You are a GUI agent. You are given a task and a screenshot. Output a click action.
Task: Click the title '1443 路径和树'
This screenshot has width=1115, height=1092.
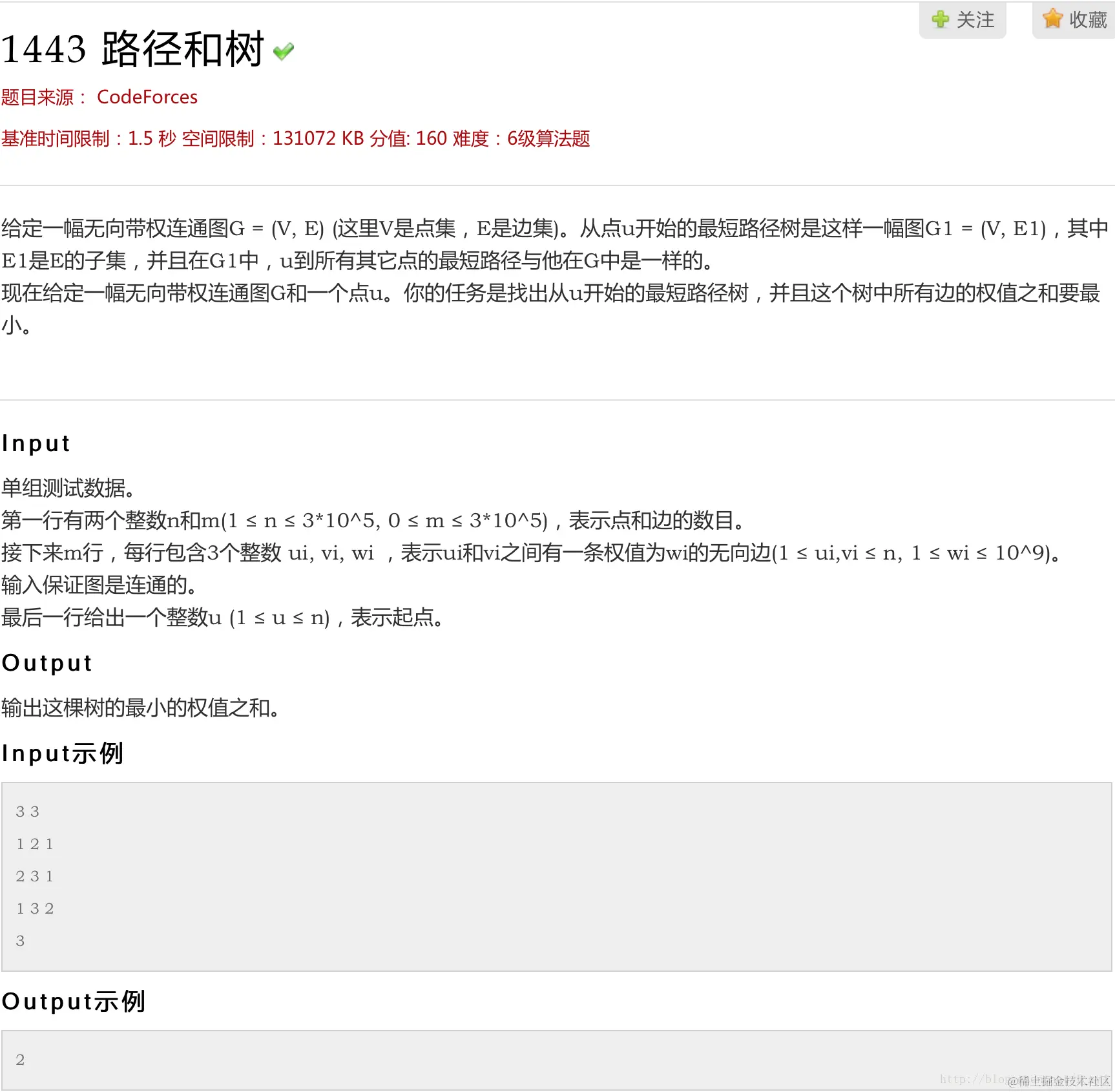133,48
